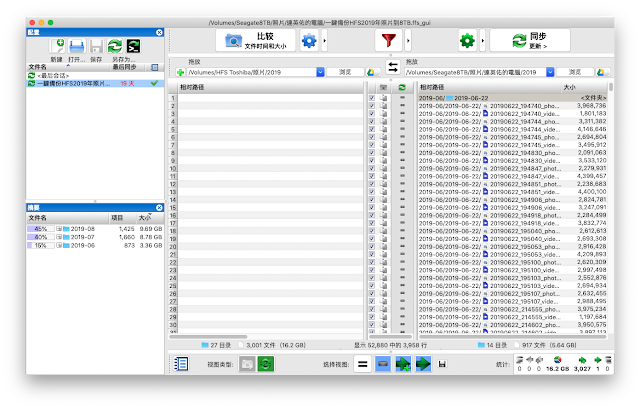Screen dimensions: 640x409
Task: Click the save as batch job terminal icon
Action: 133,46
